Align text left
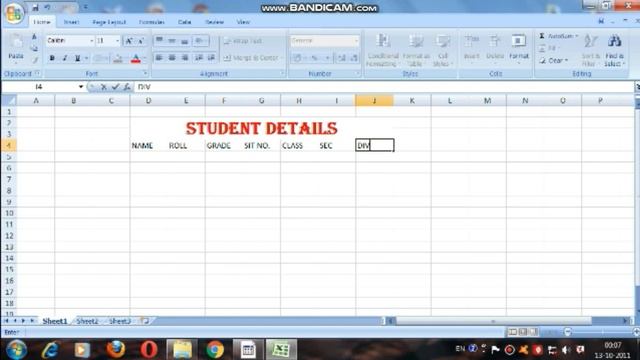640x360 pixels. click(x=160, y=58)
